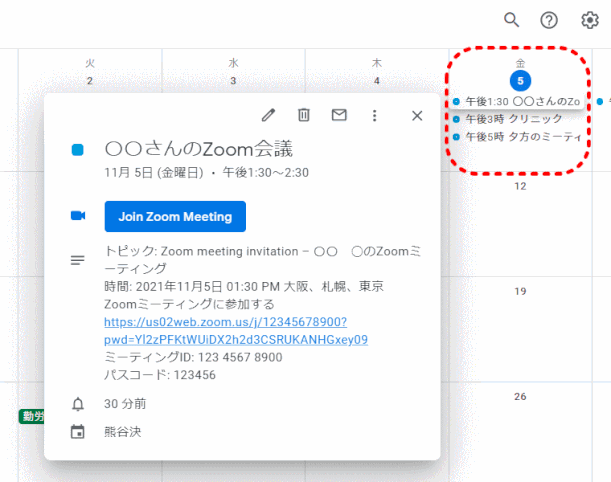
Task: Close the event details popup
Action: click(x=417, y=116)
